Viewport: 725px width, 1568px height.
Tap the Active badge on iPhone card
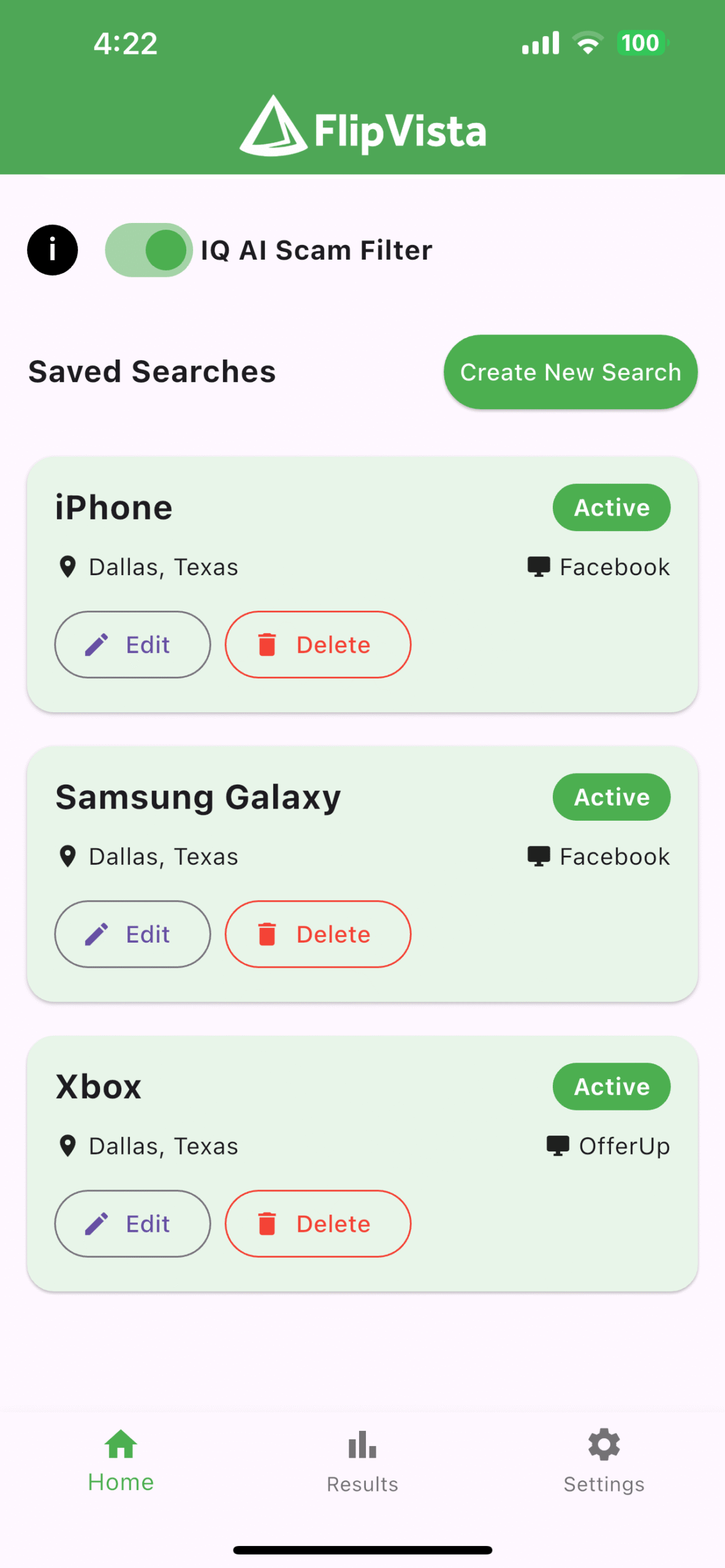click(x=611, y=507)
